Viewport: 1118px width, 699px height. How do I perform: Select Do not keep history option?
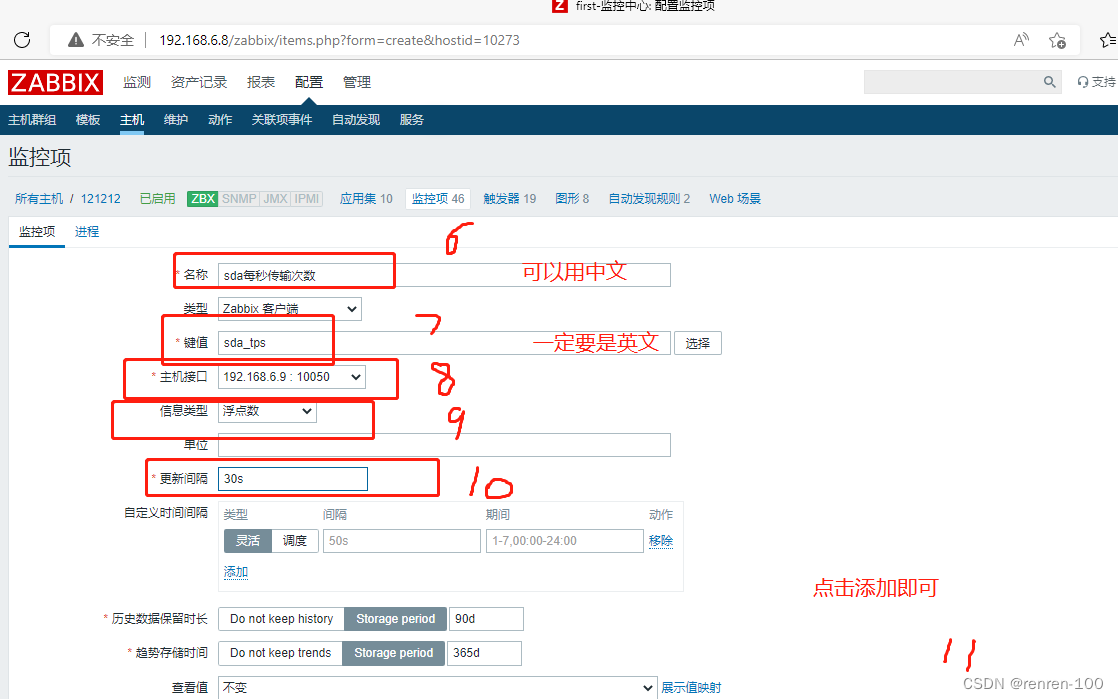pyautogui.click(x=282, y=619)
